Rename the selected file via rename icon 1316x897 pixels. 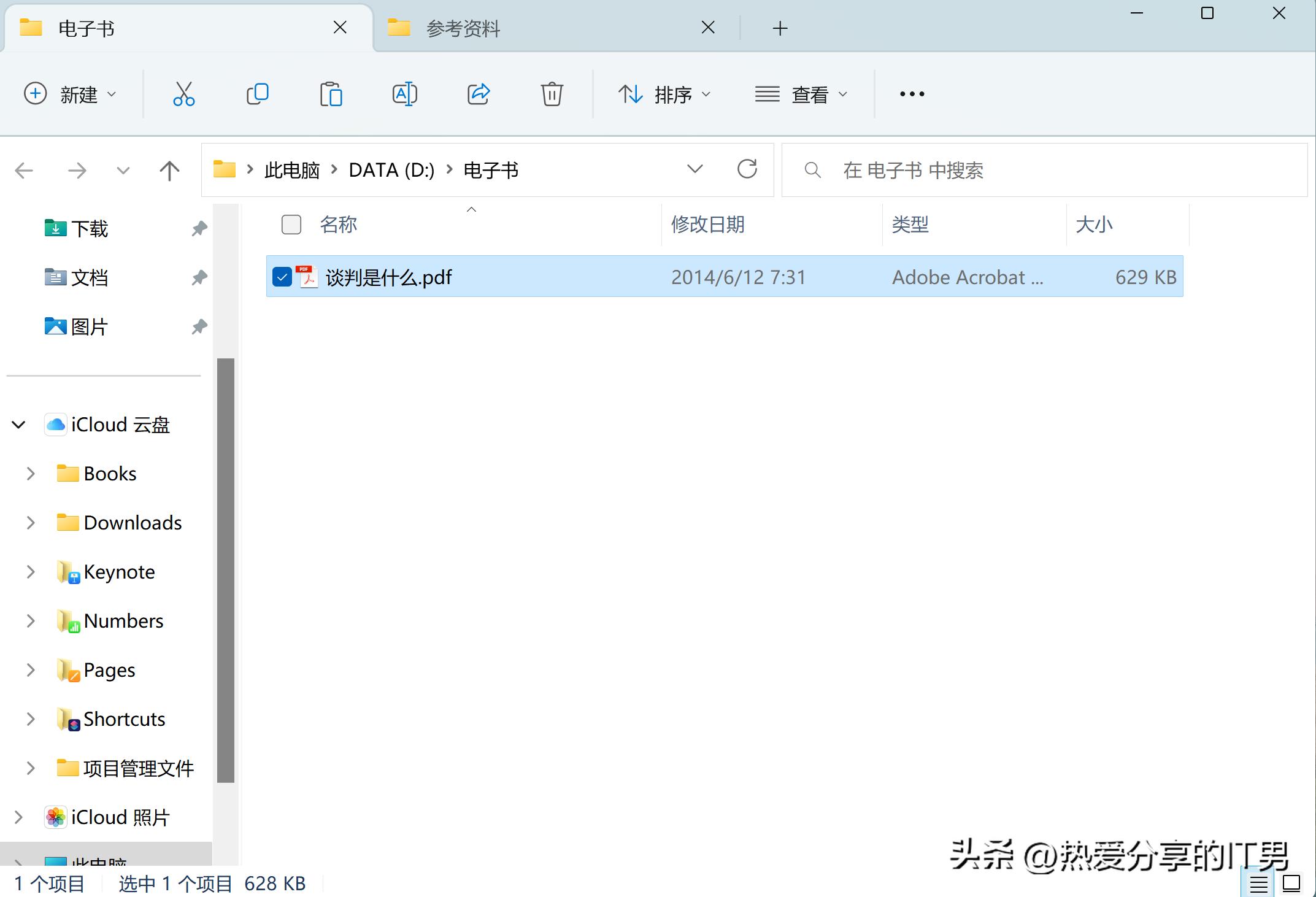coord(404,94)
